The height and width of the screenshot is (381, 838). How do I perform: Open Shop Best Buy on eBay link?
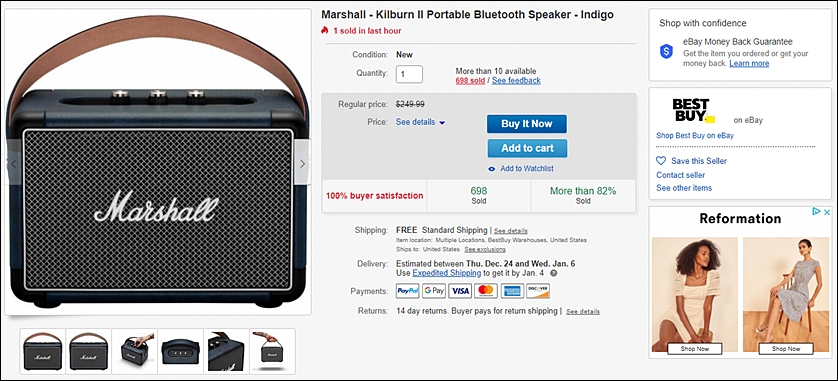695,136
